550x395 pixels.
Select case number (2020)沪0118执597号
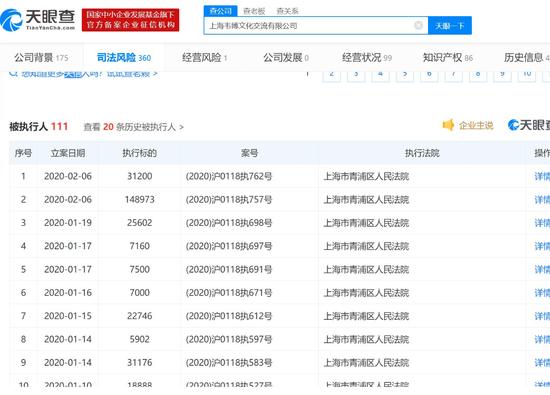tap(229, 339)
